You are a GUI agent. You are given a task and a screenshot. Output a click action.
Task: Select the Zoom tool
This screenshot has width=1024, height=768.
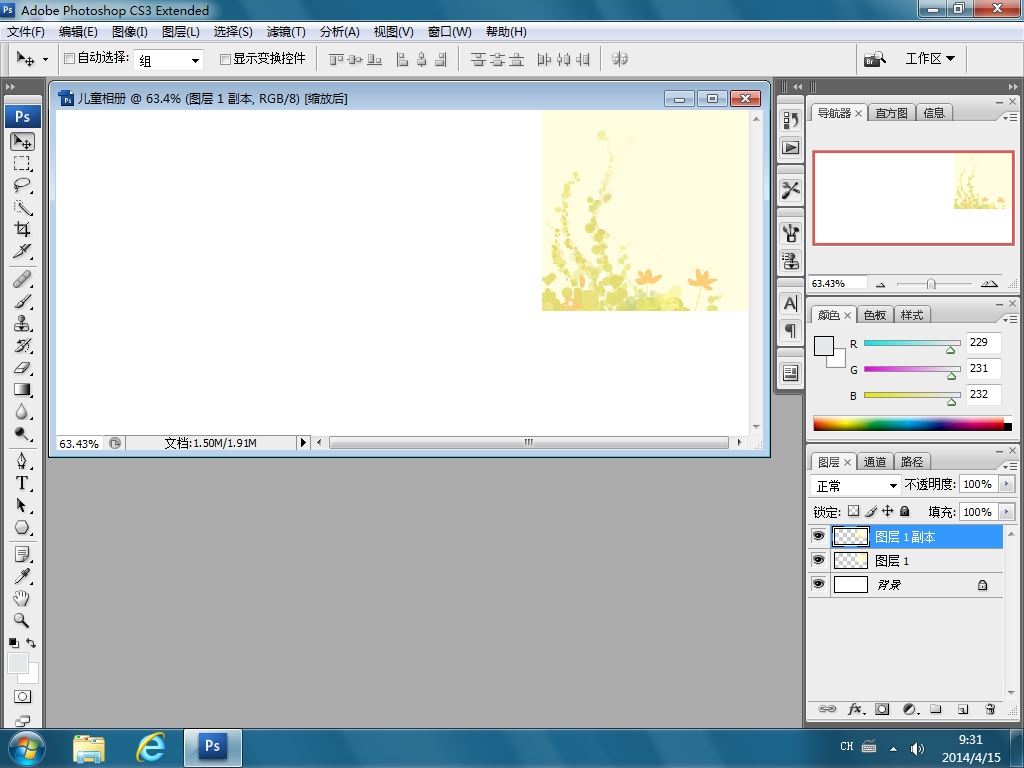[23, 620]
